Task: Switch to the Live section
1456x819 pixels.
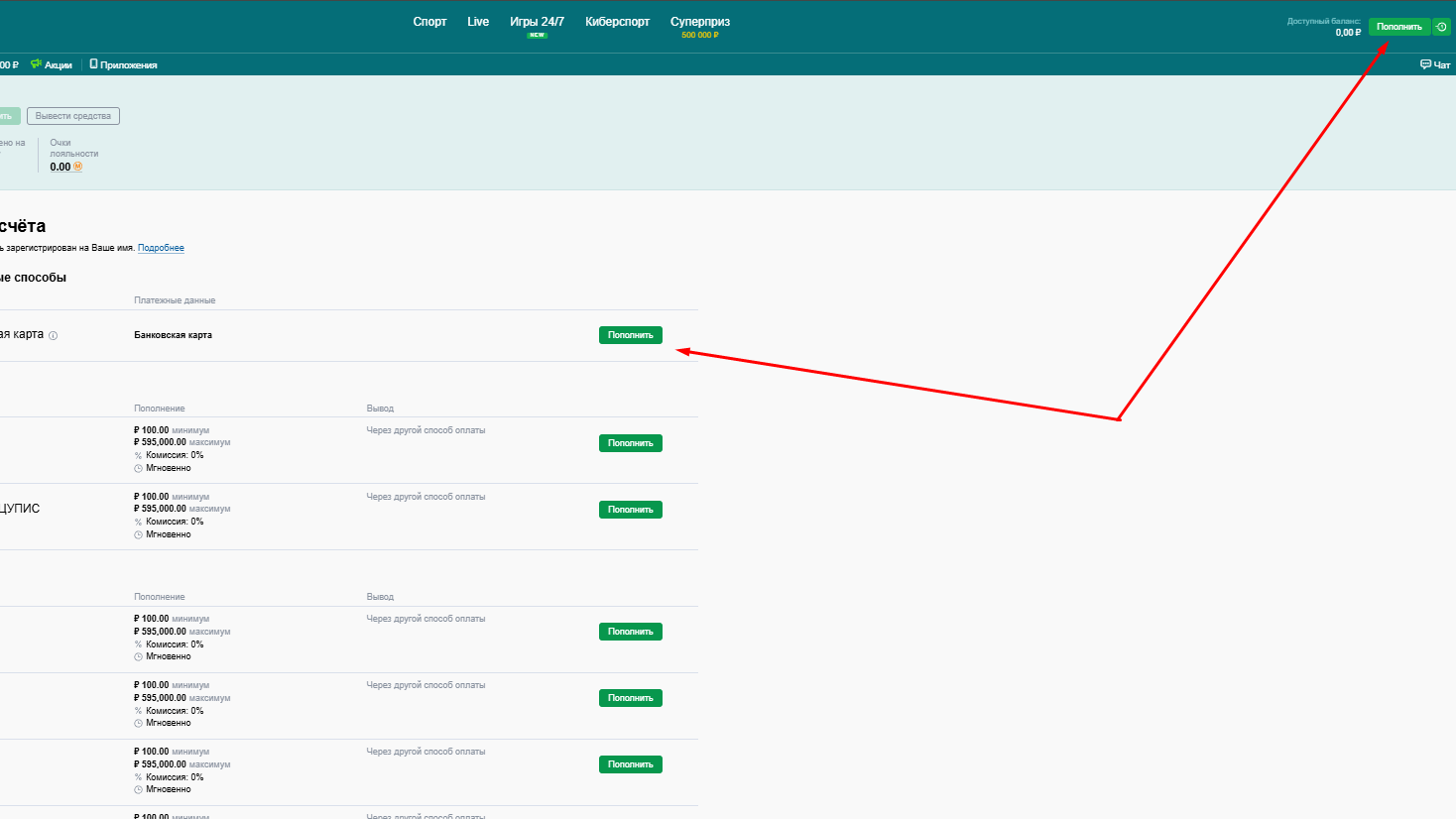Action: pyautogui.click(x=478, y=22)
